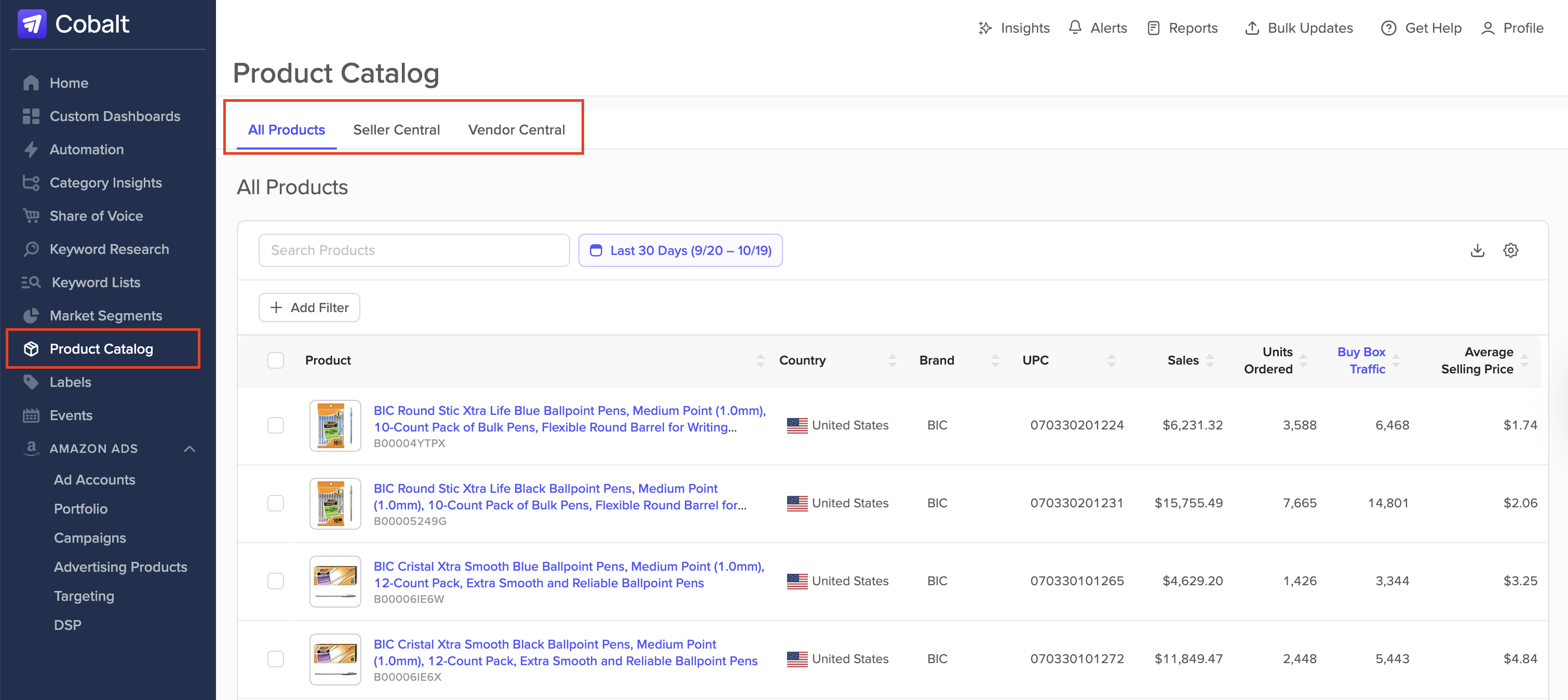Screen dimensions: 1568x700
Task: Click the Product Catalog box icon
Action: point(31,349)
